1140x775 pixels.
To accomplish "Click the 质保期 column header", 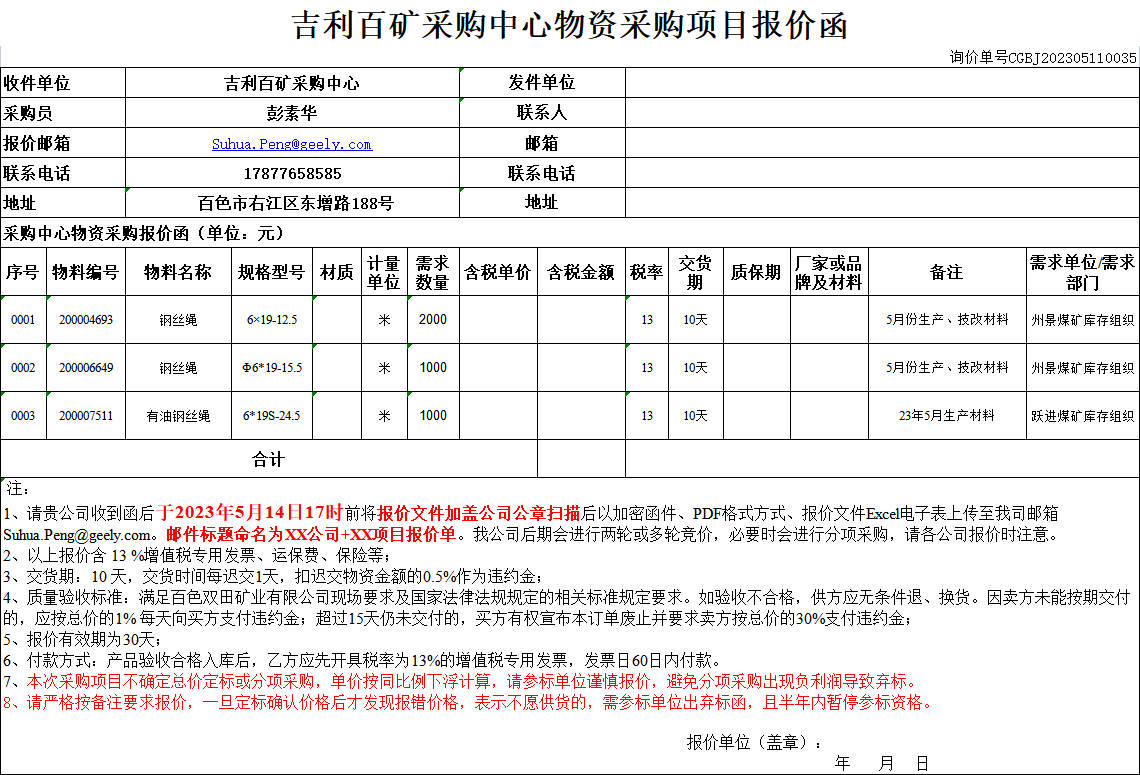I will 756,272.
